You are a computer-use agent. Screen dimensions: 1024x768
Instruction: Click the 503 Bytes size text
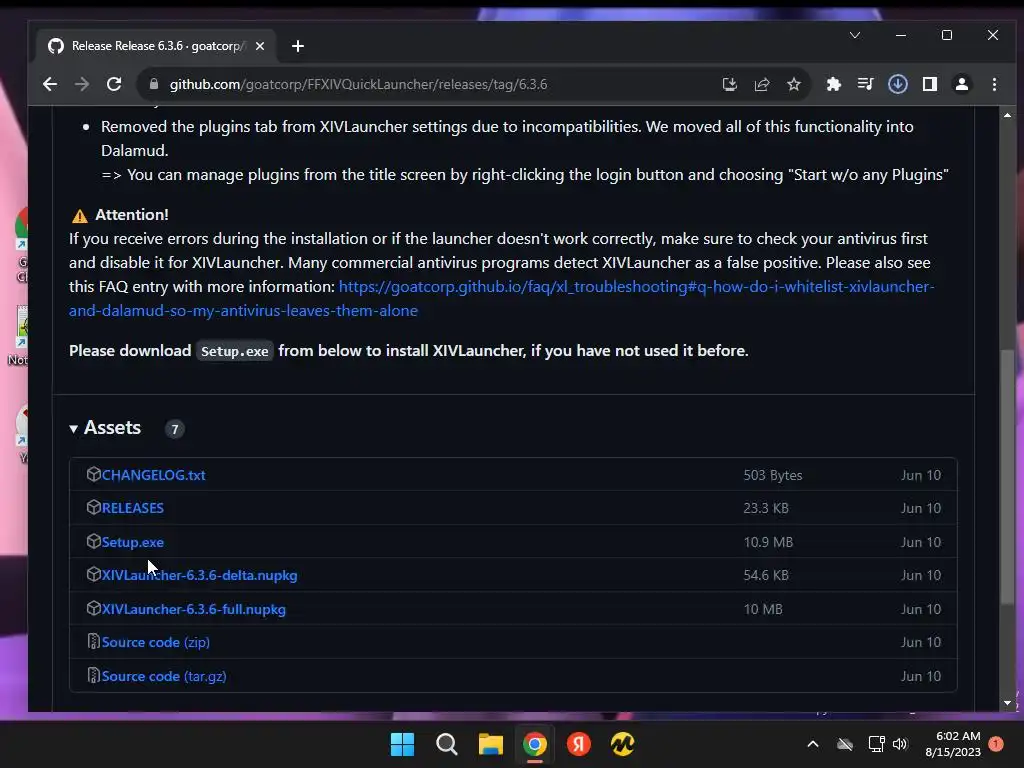tap(773, 475)
